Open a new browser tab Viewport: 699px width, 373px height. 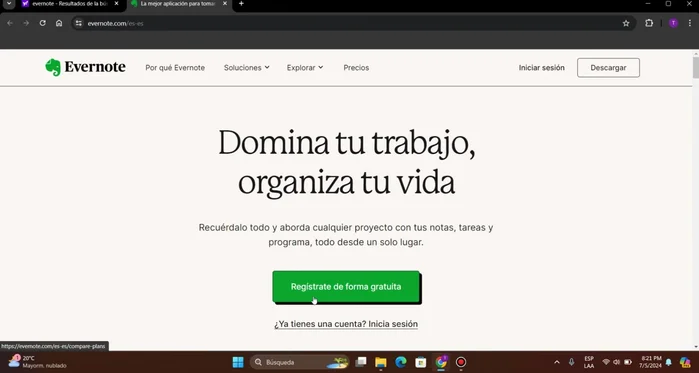(x=241, y=4)
